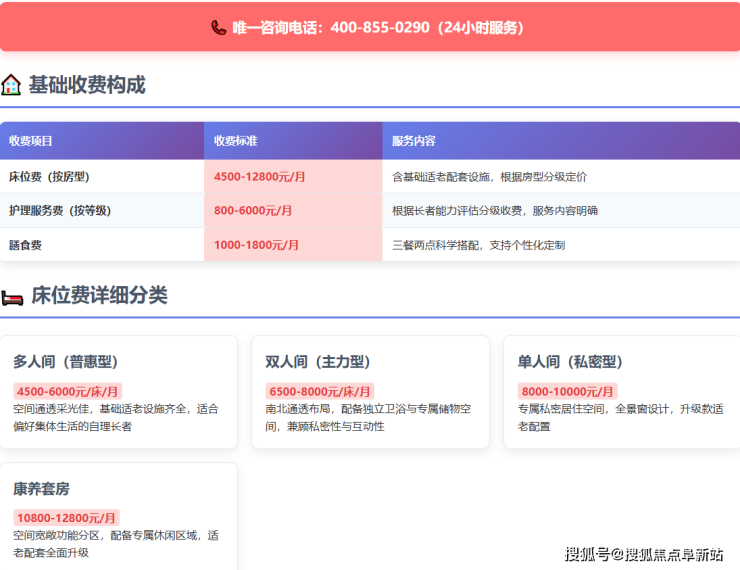Viewport: 740px width, 570px height.
Task: Click the 4500-12800元/月 price cell
Action: [259, 177]
